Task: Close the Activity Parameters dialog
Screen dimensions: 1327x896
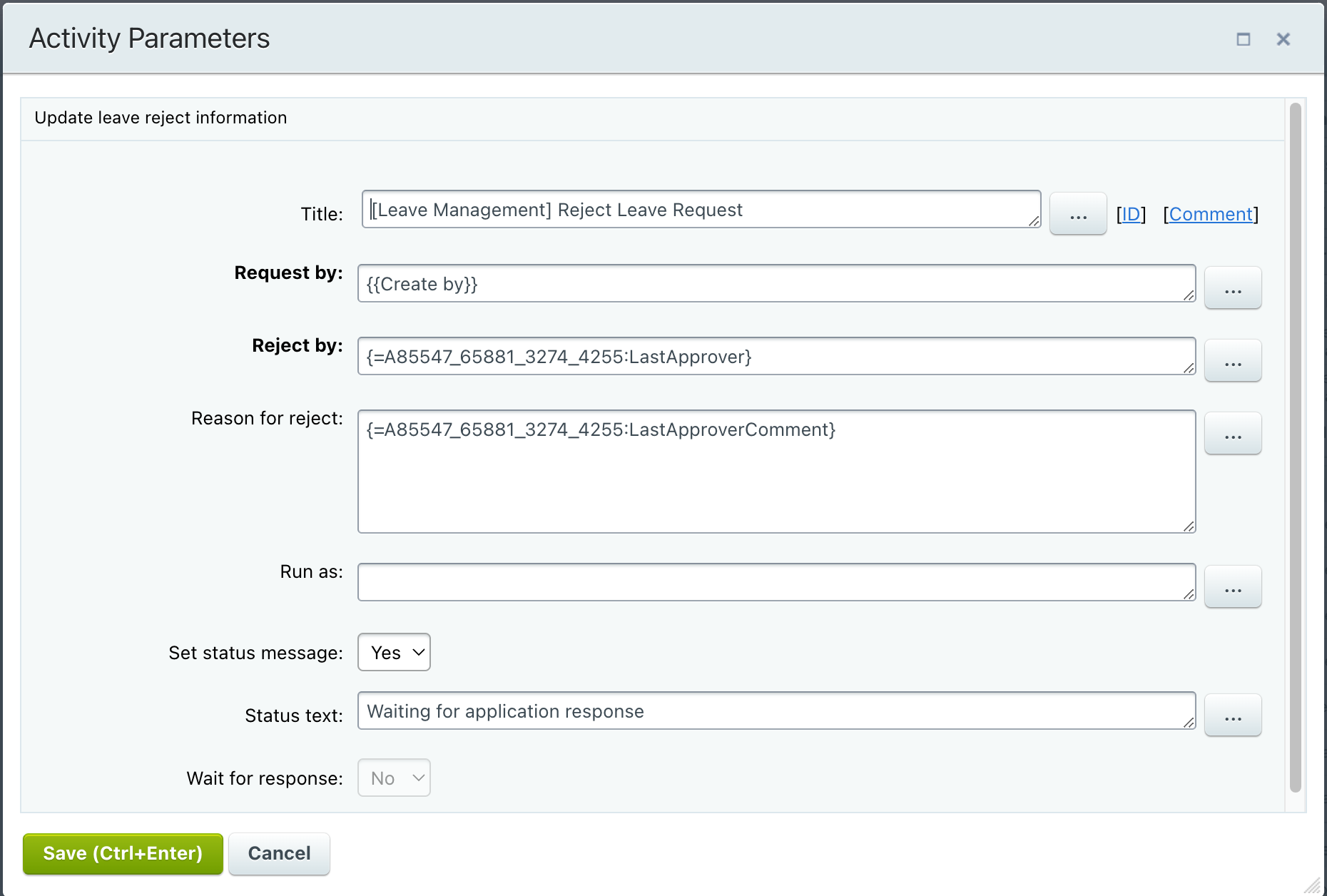Action: (x=1283, y=39)
